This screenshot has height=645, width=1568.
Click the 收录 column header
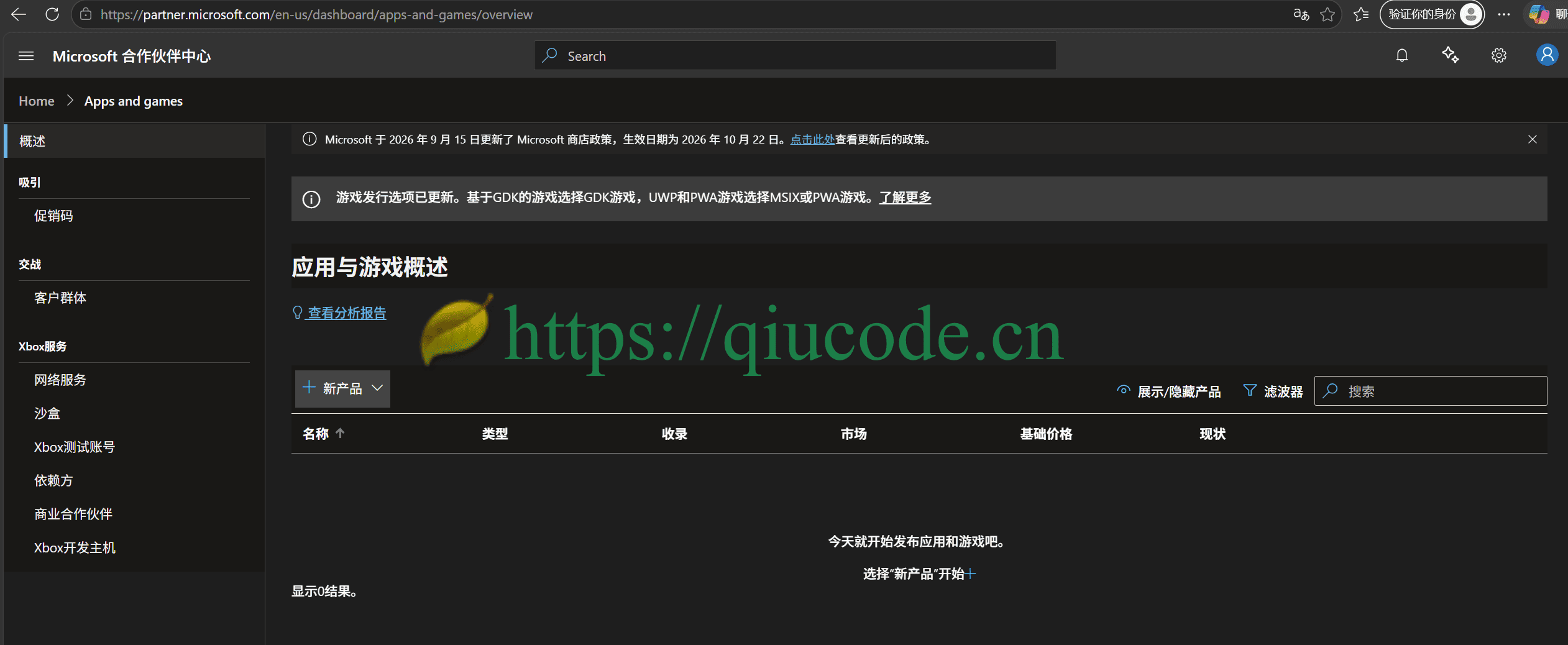tap(674, 434)
